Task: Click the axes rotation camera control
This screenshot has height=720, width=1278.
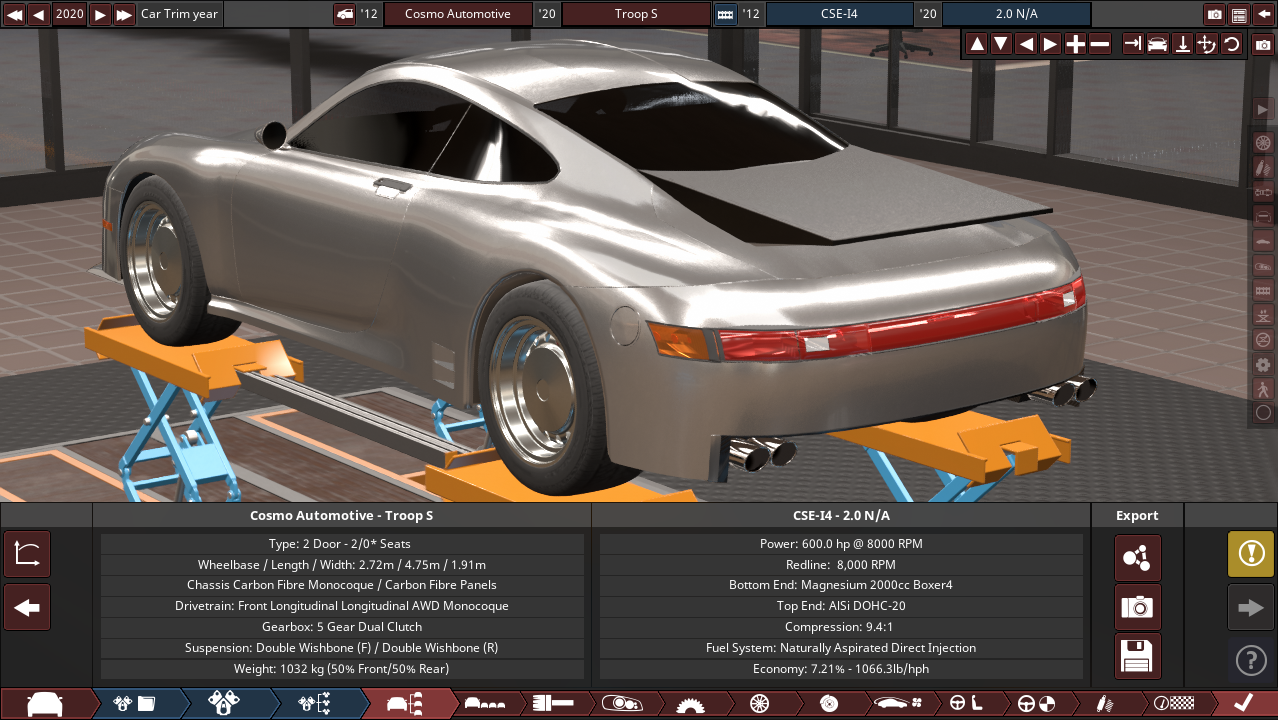Action: pos(1207,44)
